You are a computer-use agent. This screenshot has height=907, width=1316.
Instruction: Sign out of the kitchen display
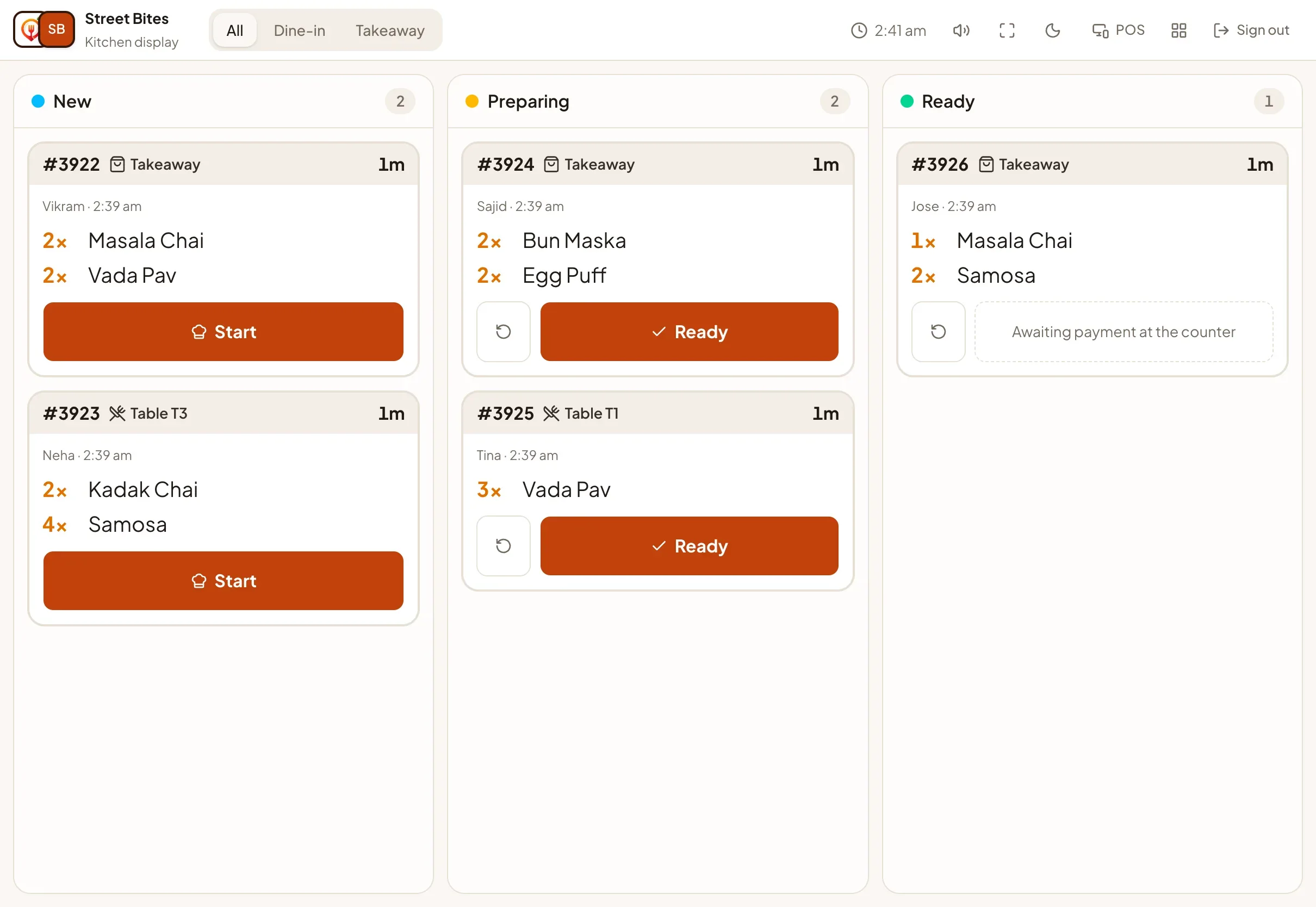1251,30
